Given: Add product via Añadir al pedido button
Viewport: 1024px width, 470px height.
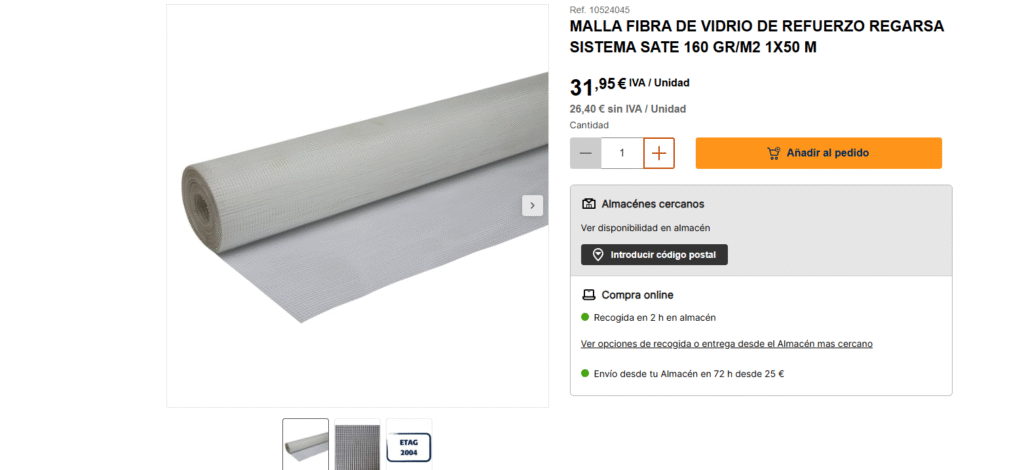Looking at the screenshot, I should pyautogui.click(x=818, y=153).
